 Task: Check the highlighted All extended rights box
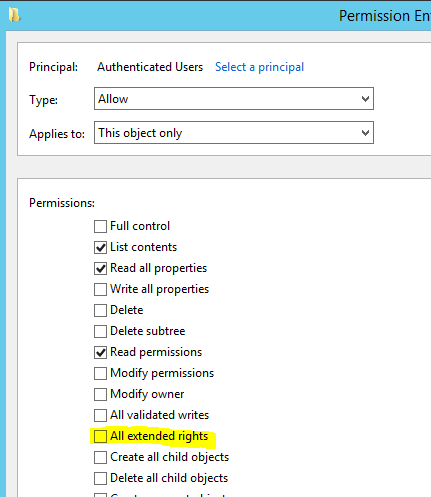[100, 436]
